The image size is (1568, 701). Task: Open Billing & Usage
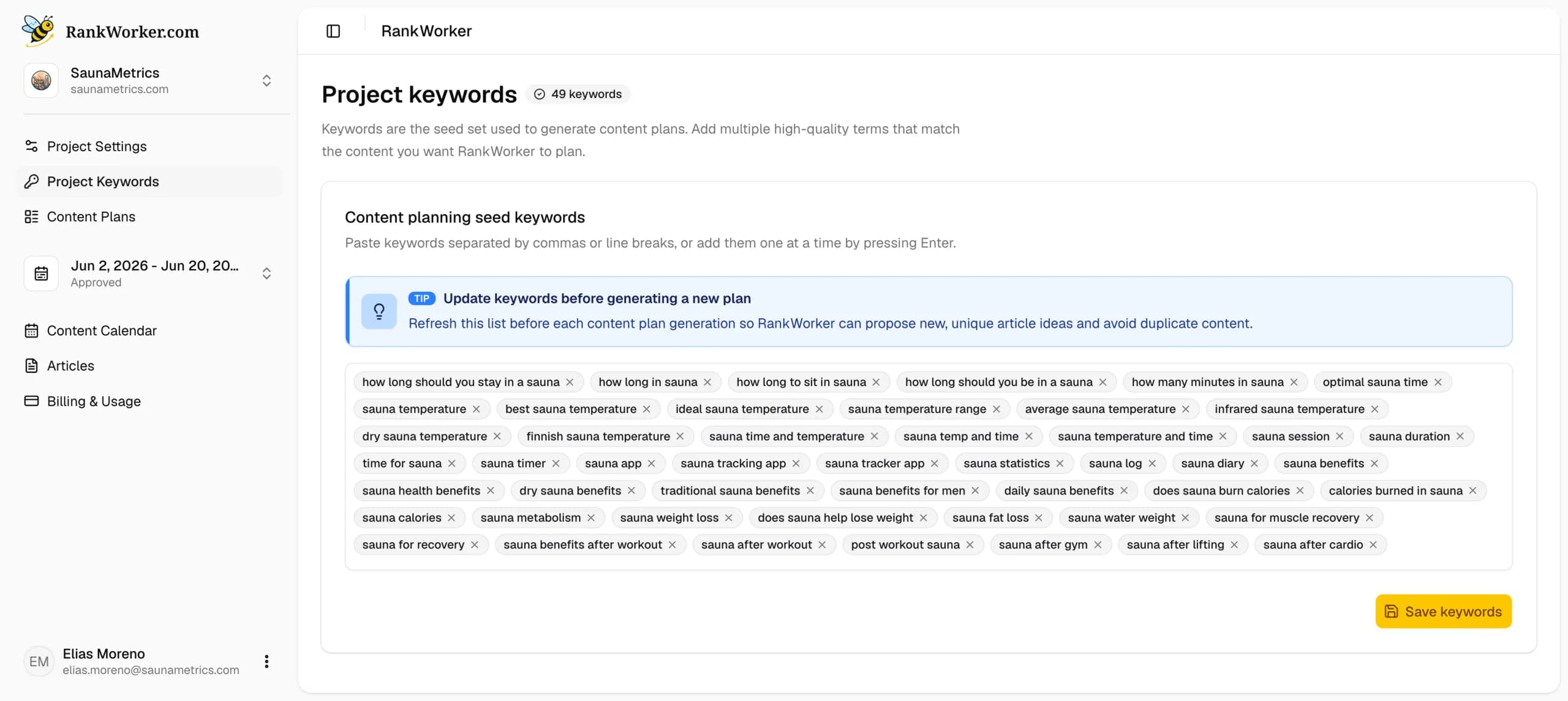tap(150, 401)
